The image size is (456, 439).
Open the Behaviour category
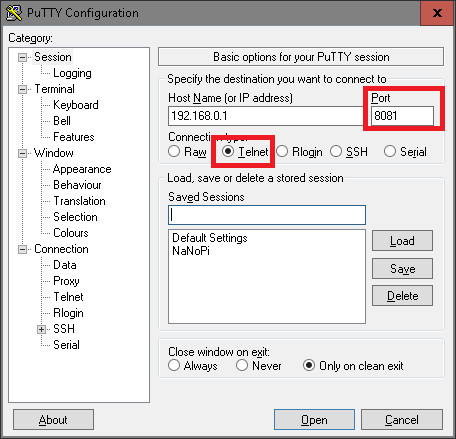point(77,185)
